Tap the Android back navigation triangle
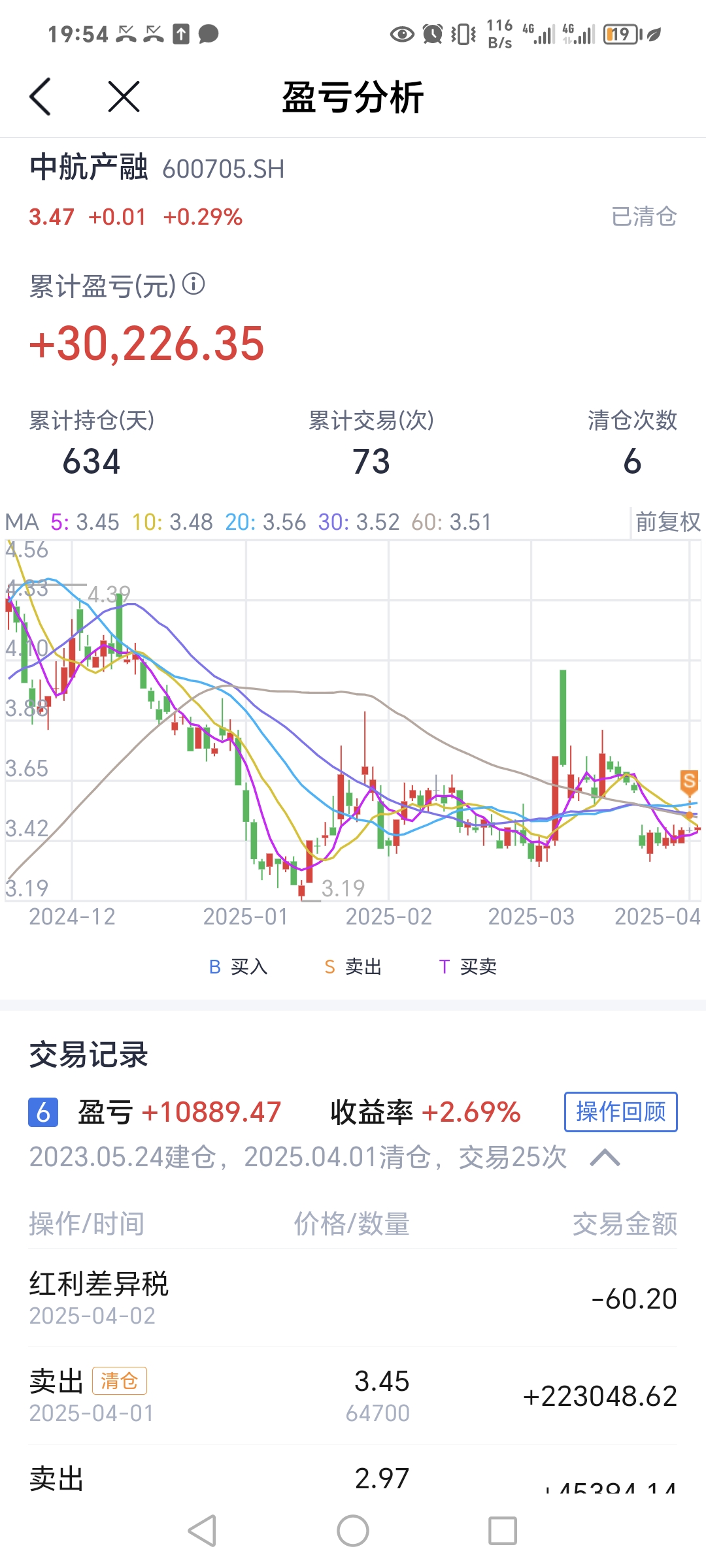706x1568 pixels. pyautogui.click(x=203, y=1530)
